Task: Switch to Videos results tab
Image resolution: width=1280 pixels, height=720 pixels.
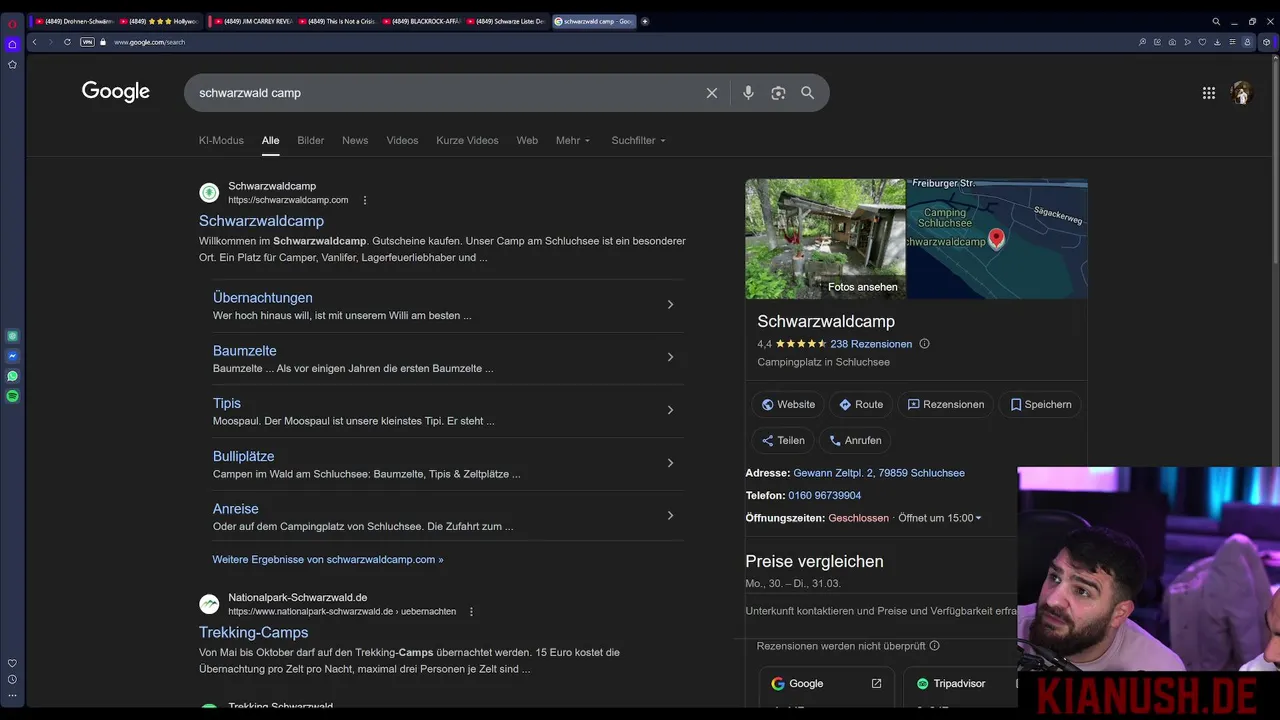Action: (x=403, y=140)
